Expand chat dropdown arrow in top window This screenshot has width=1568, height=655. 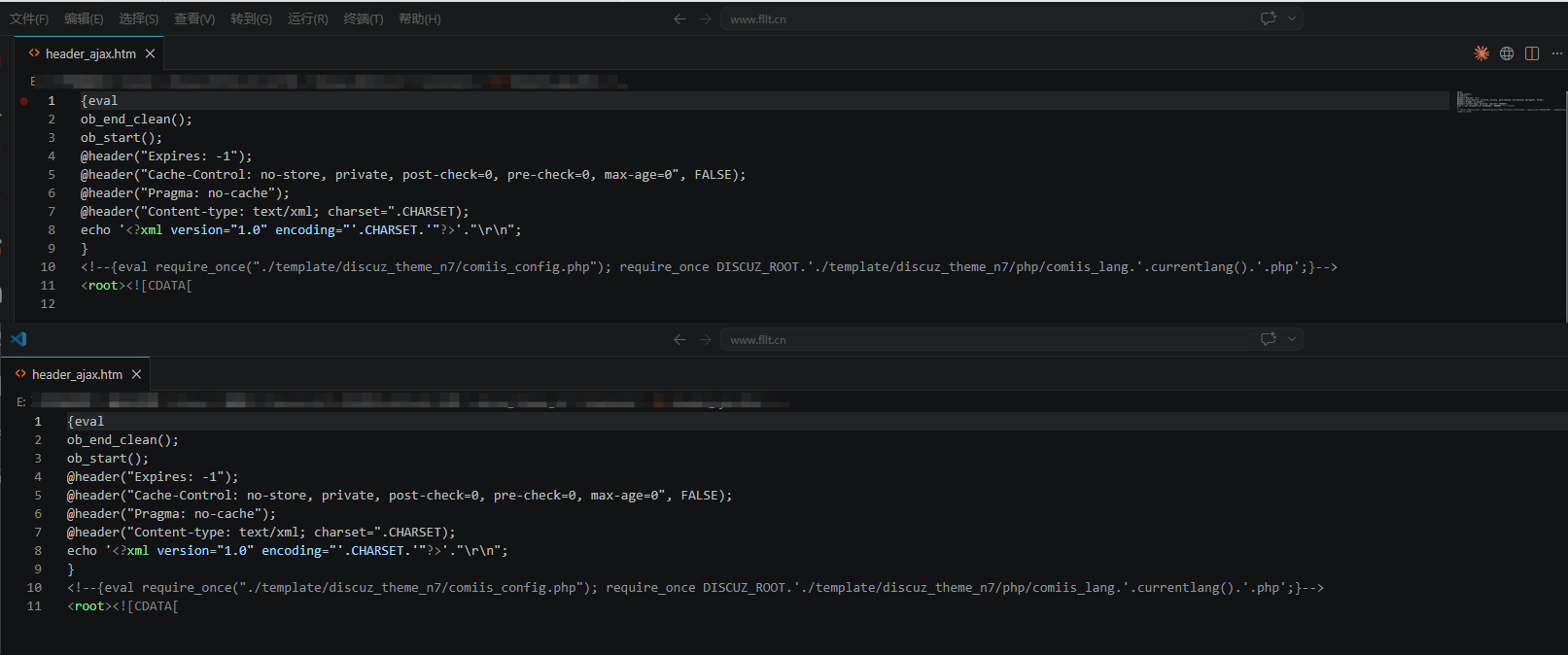click(x=1292, y=18)
